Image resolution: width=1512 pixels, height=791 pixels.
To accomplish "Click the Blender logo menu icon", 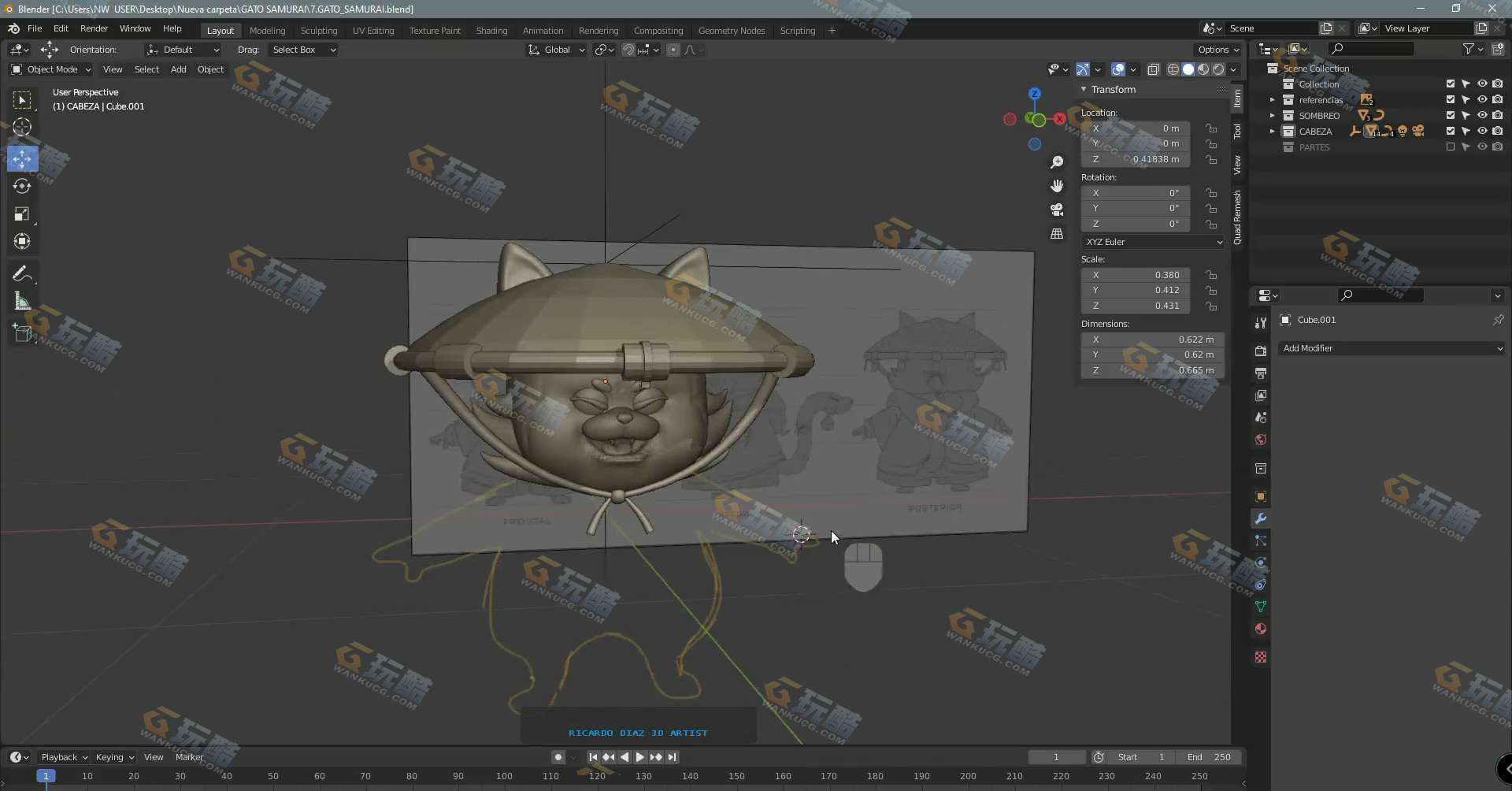I will [13, 28].
